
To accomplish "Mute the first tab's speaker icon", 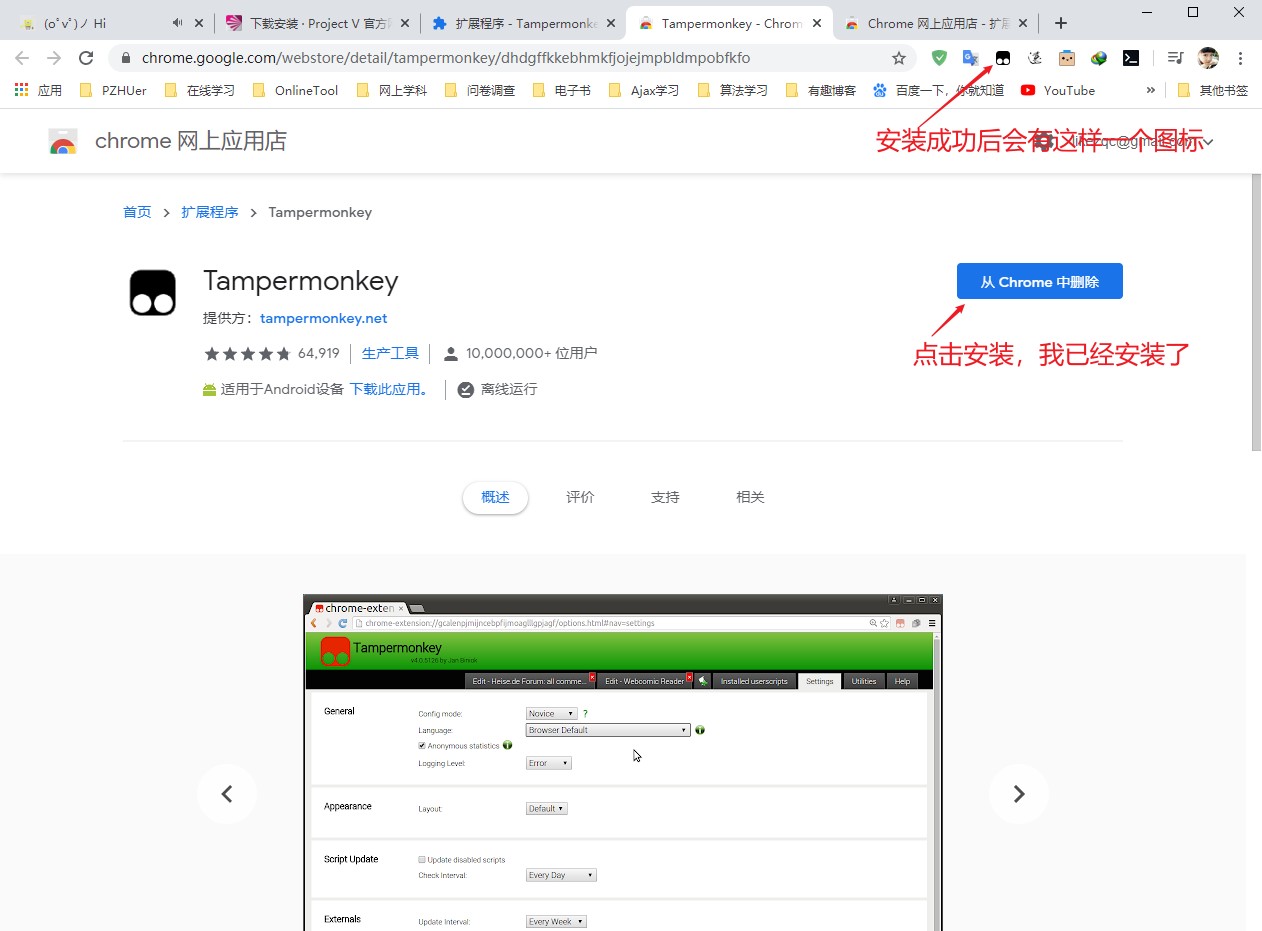I will 177,23.
